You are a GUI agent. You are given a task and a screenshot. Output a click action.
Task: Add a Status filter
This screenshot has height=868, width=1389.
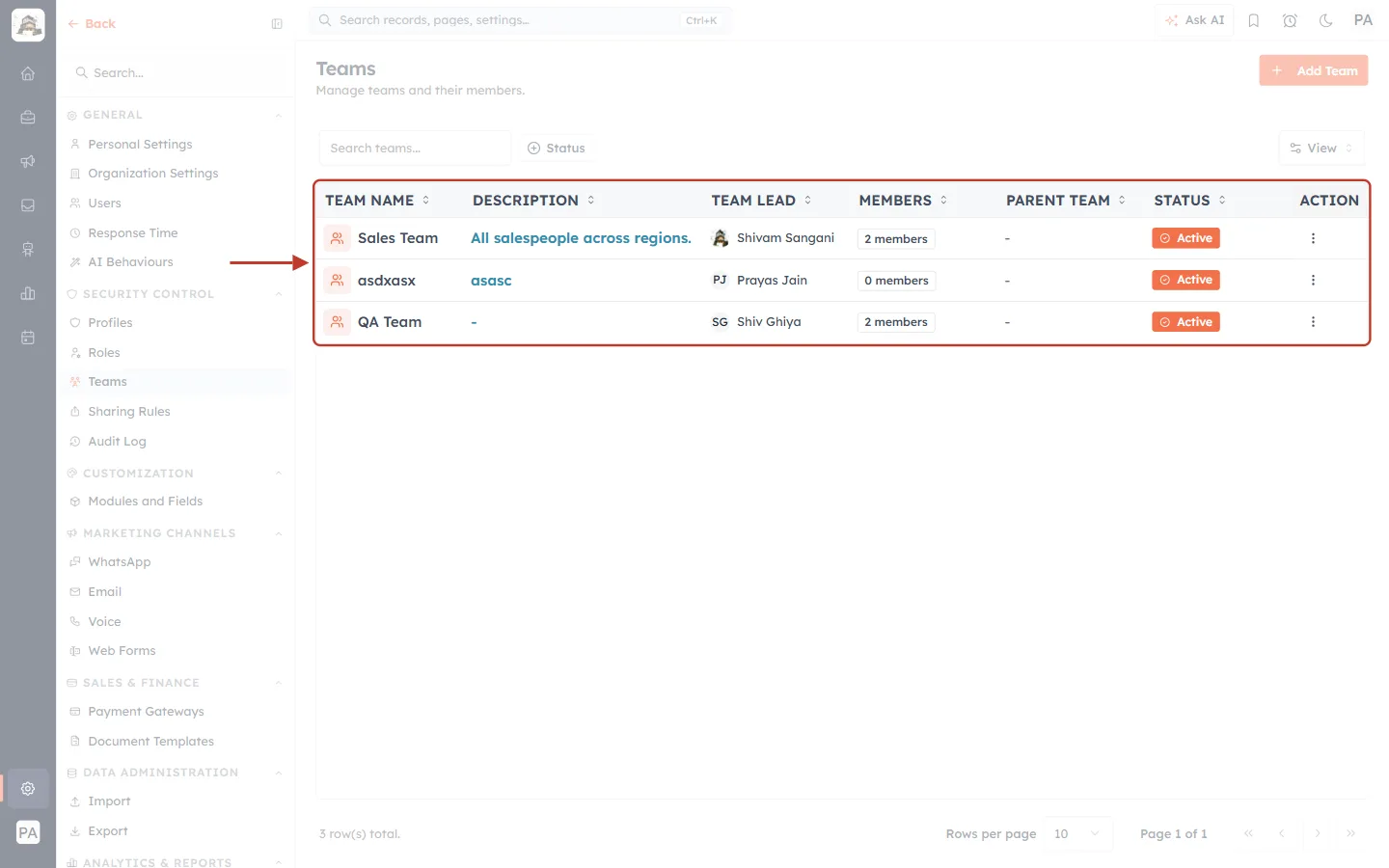[557, 149]
